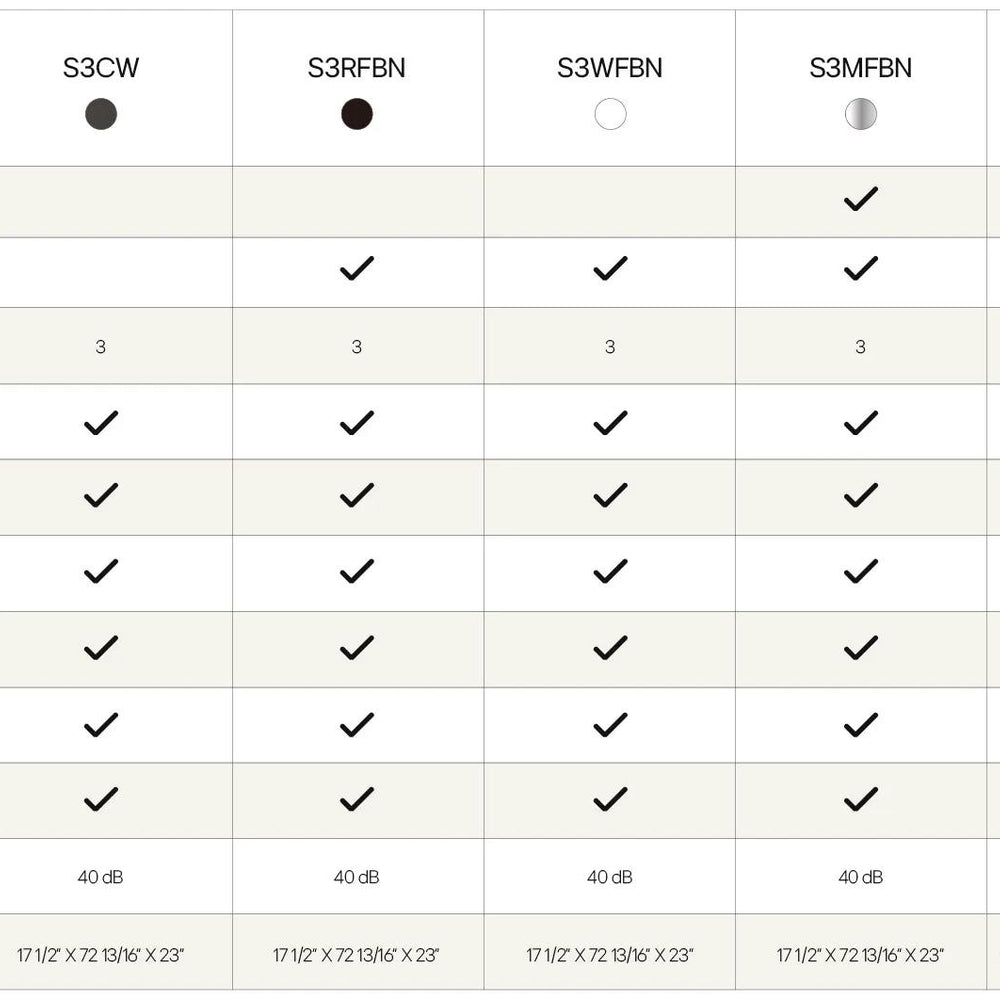Open the S3RFBN model heading
The image size is (1000, 1000).
357,69
